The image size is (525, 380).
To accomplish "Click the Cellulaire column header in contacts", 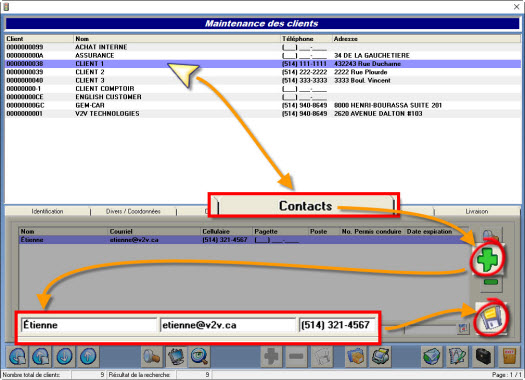I will click(x=226, y=231).
